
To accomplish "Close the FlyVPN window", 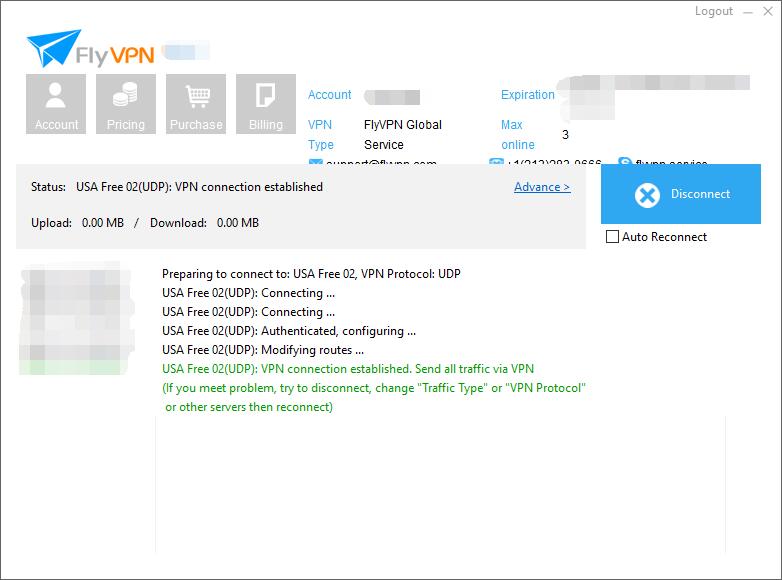I will 768,11.
